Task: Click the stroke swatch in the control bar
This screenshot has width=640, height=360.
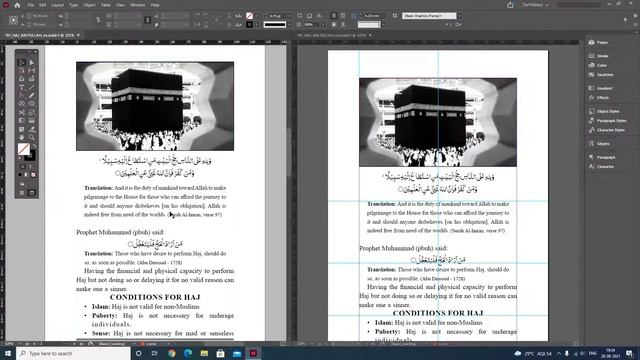Action: (249, 24)
